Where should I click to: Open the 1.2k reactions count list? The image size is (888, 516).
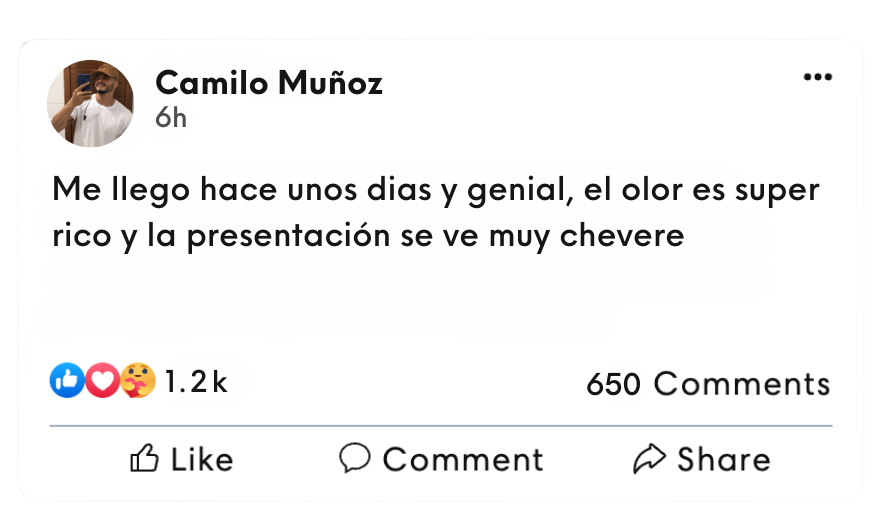[196, 381]
